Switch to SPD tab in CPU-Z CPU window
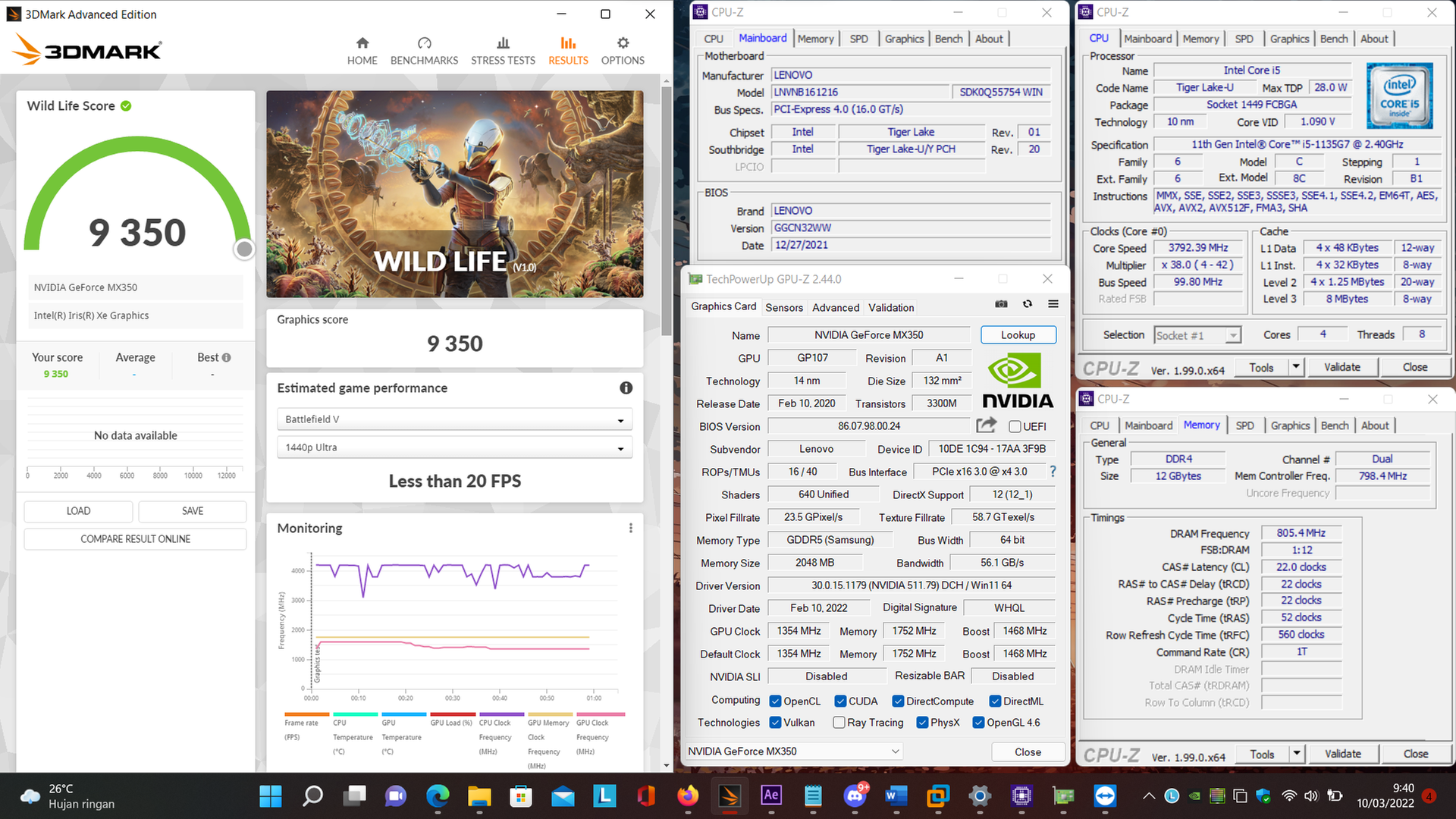This screenshot has width=1456, height=819. (1244, 39)
